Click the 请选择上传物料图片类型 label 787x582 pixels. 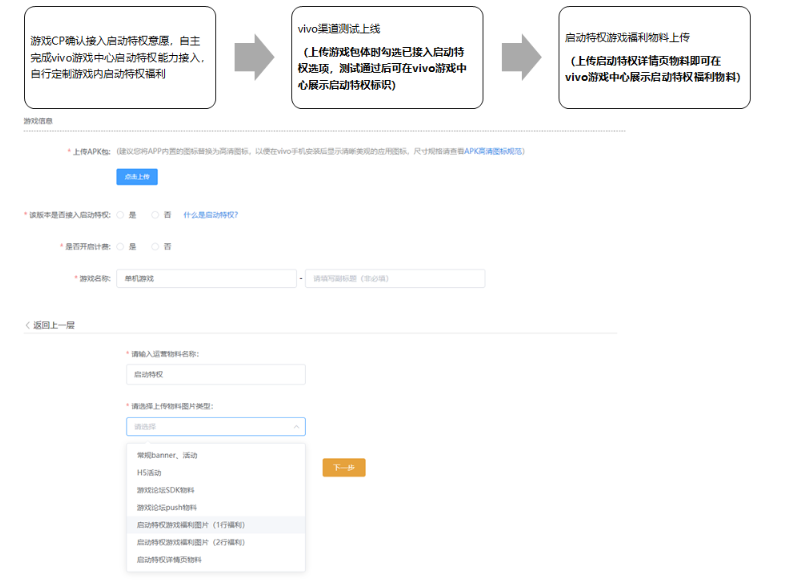click(172, 406)
